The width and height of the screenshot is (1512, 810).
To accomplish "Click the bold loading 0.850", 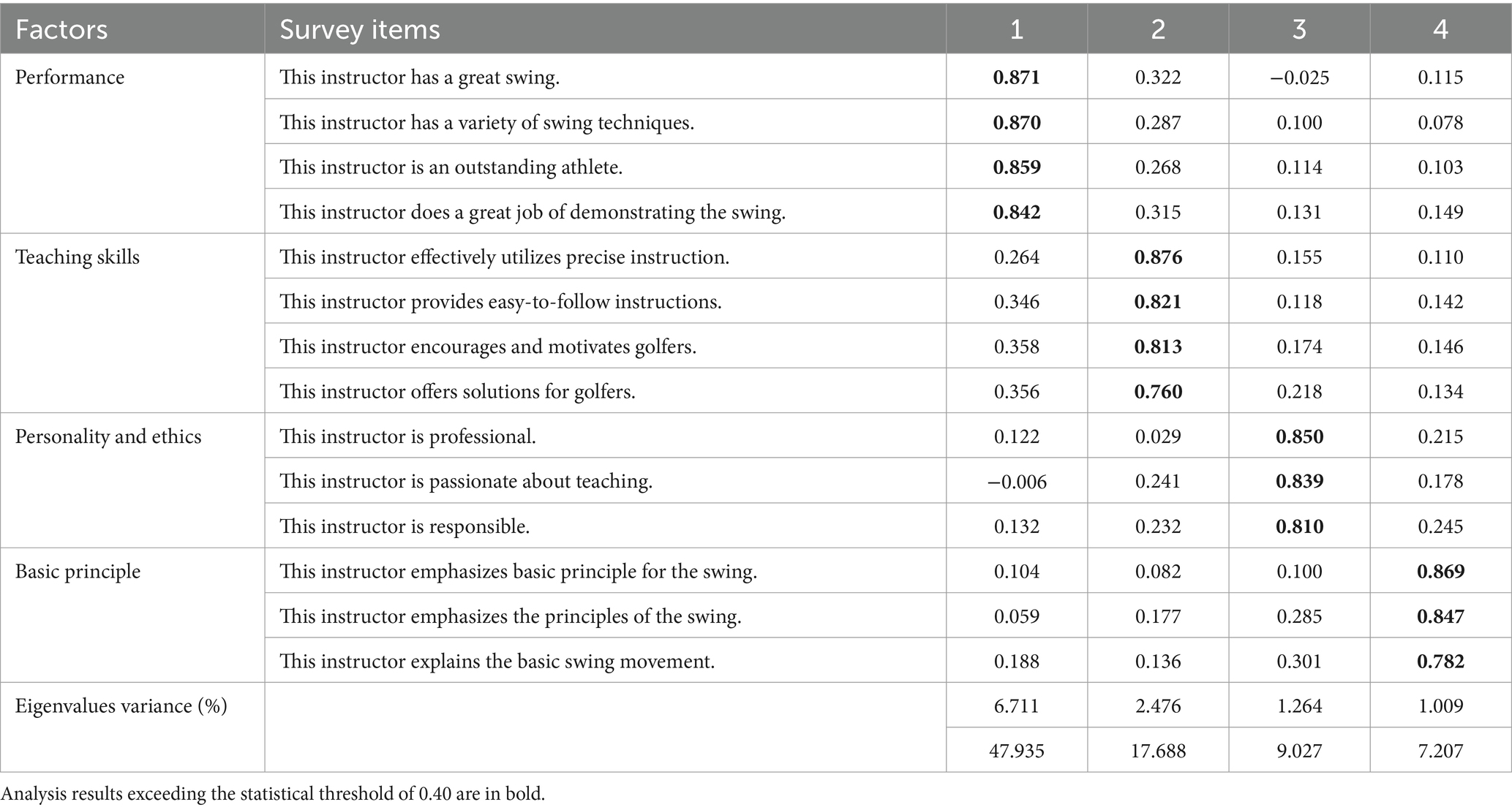I will point(1299,437).
